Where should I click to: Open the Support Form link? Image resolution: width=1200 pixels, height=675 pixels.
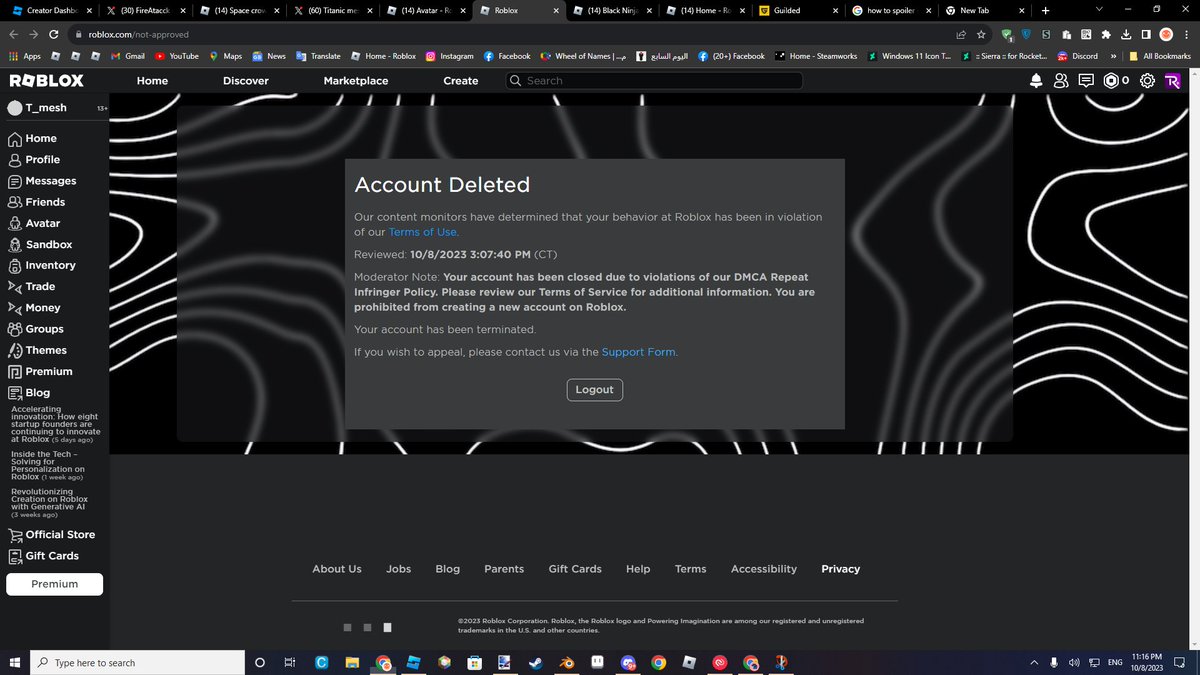point(639,352)
